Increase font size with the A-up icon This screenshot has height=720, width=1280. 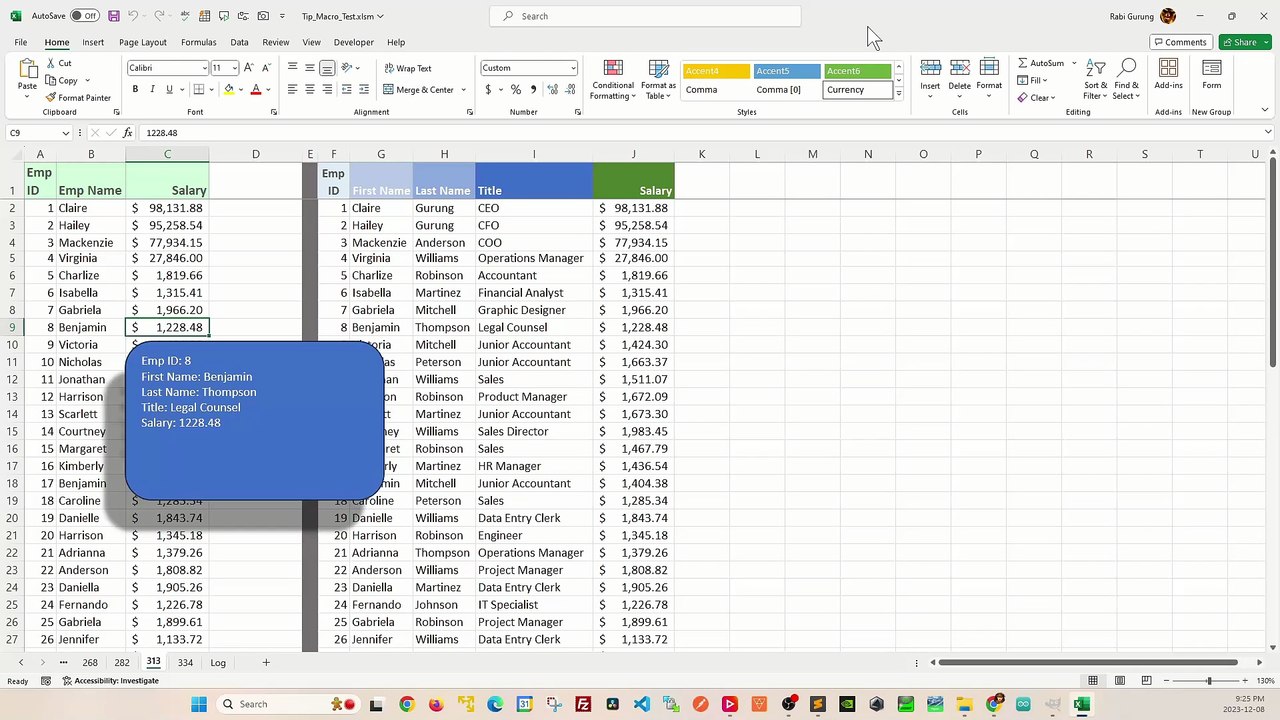click(249, 68)
